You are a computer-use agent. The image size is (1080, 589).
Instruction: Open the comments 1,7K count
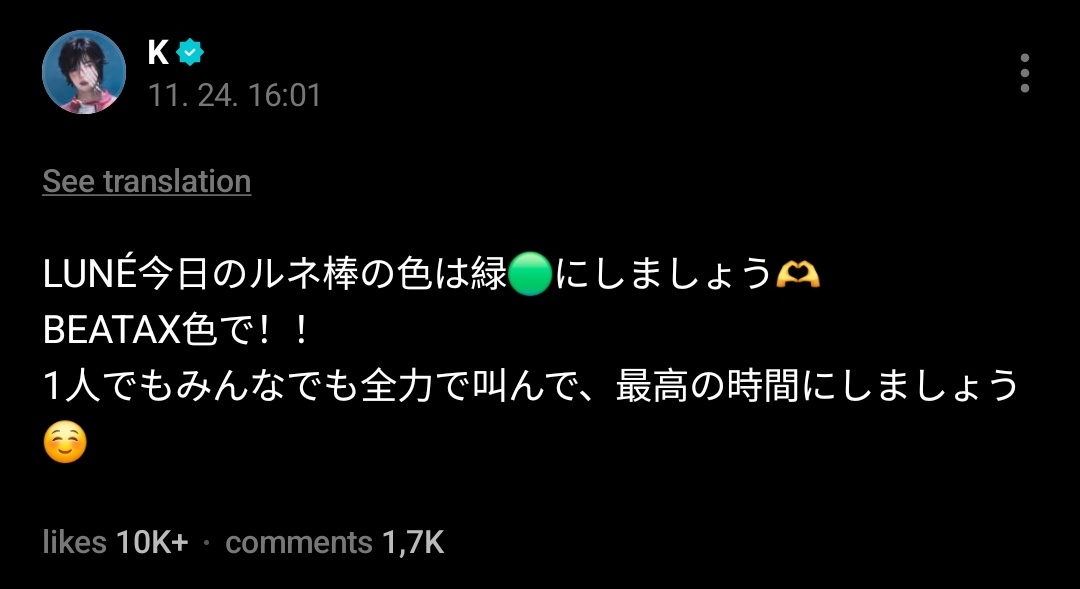[x=334, y=542]
